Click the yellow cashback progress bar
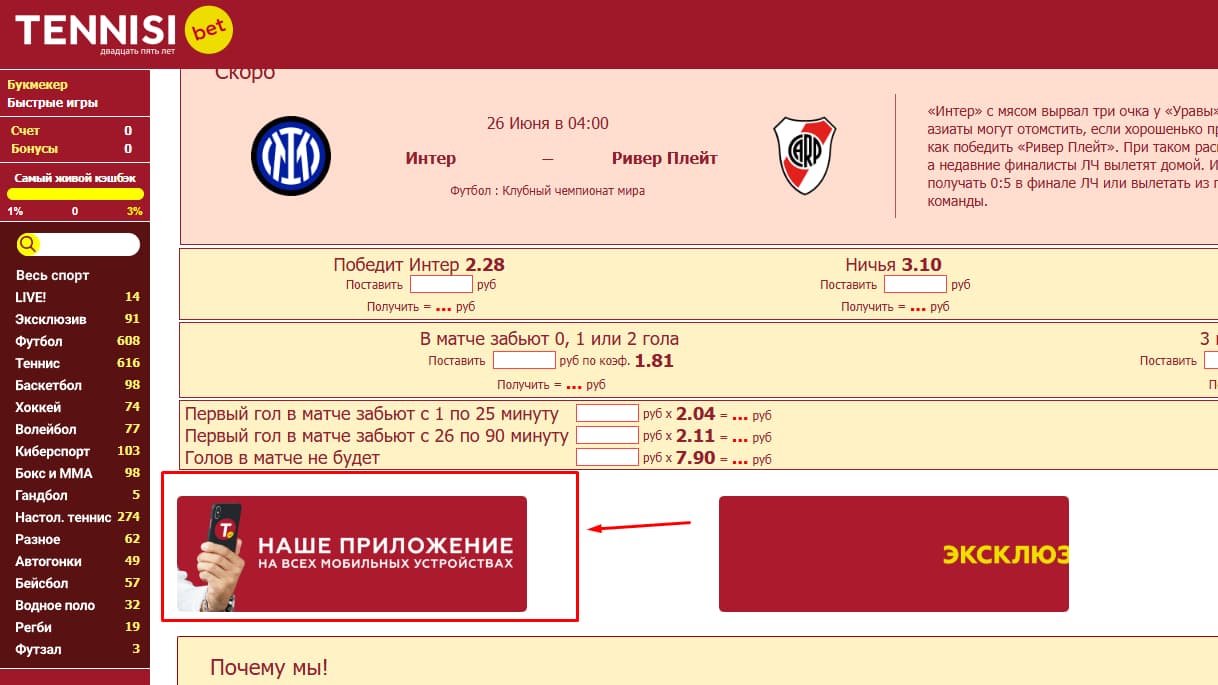Viewport: 1218px width, 685px height. [76, 194]
